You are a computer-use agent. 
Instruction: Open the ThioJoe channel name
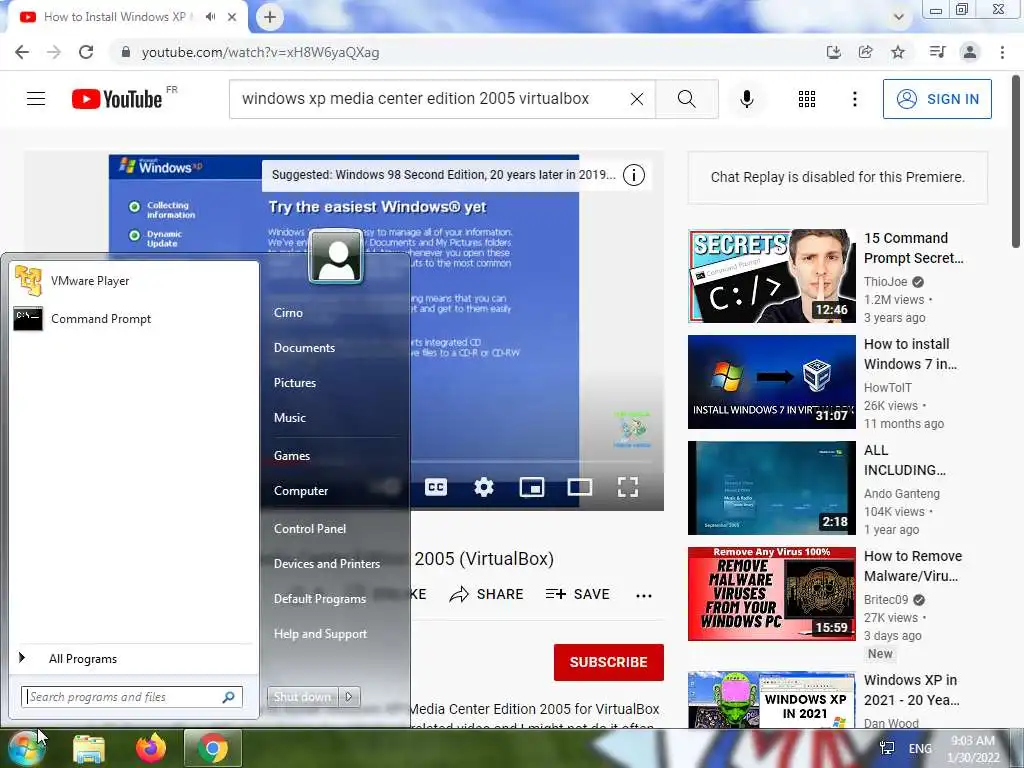[x=886, y=281]
